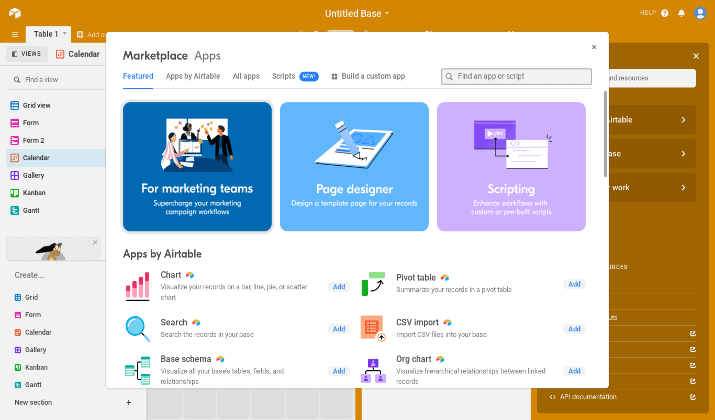715x420 pixels.
Task: Click the Pivot table app icon
Action: (373, 284)
